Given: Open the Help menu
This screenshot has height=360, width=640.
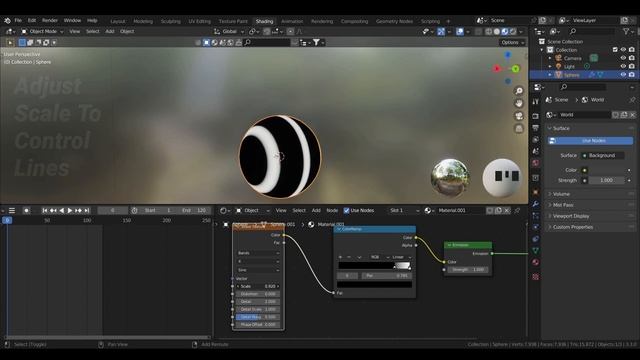Looking at the screenshot, I should click(x=92, y=20).
